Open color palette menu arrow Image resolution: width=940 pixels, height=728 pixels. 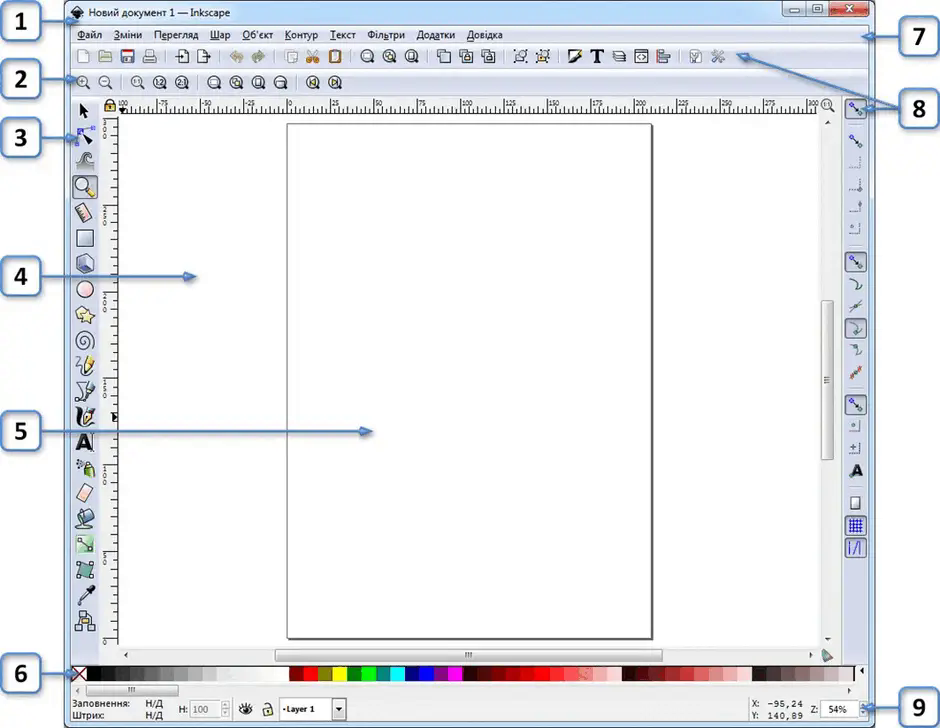863,673
